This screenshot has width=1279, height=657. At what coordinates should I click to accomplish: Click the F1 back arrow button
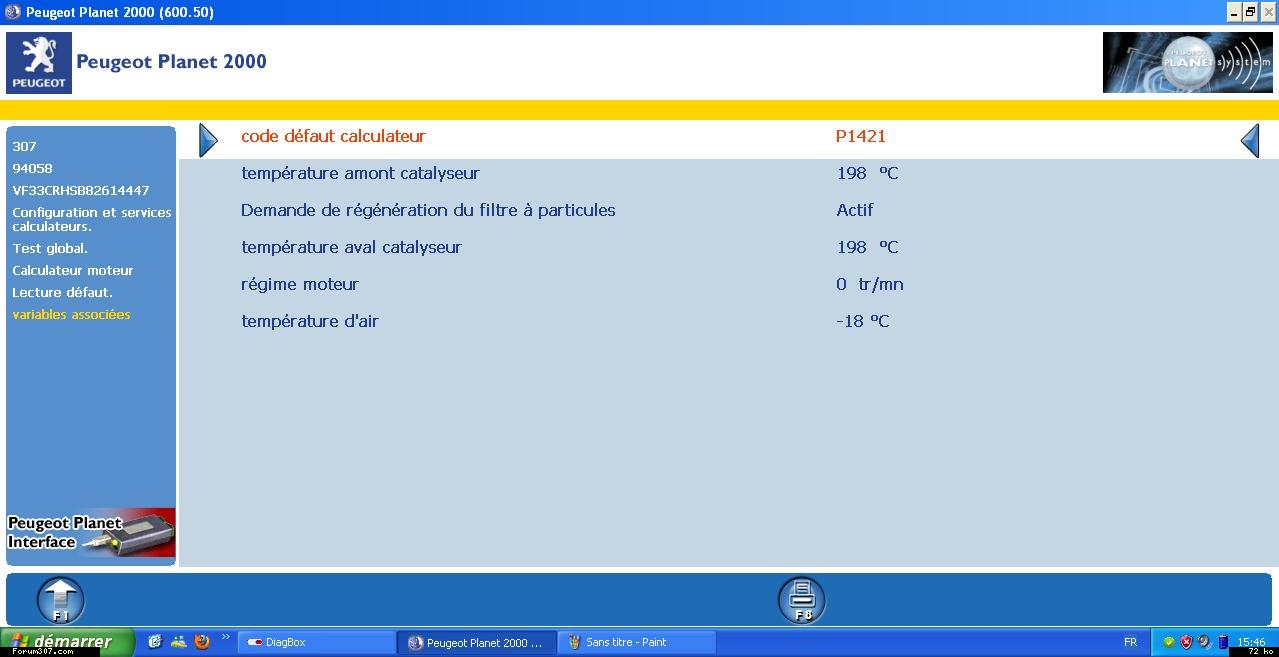(61, 601)
